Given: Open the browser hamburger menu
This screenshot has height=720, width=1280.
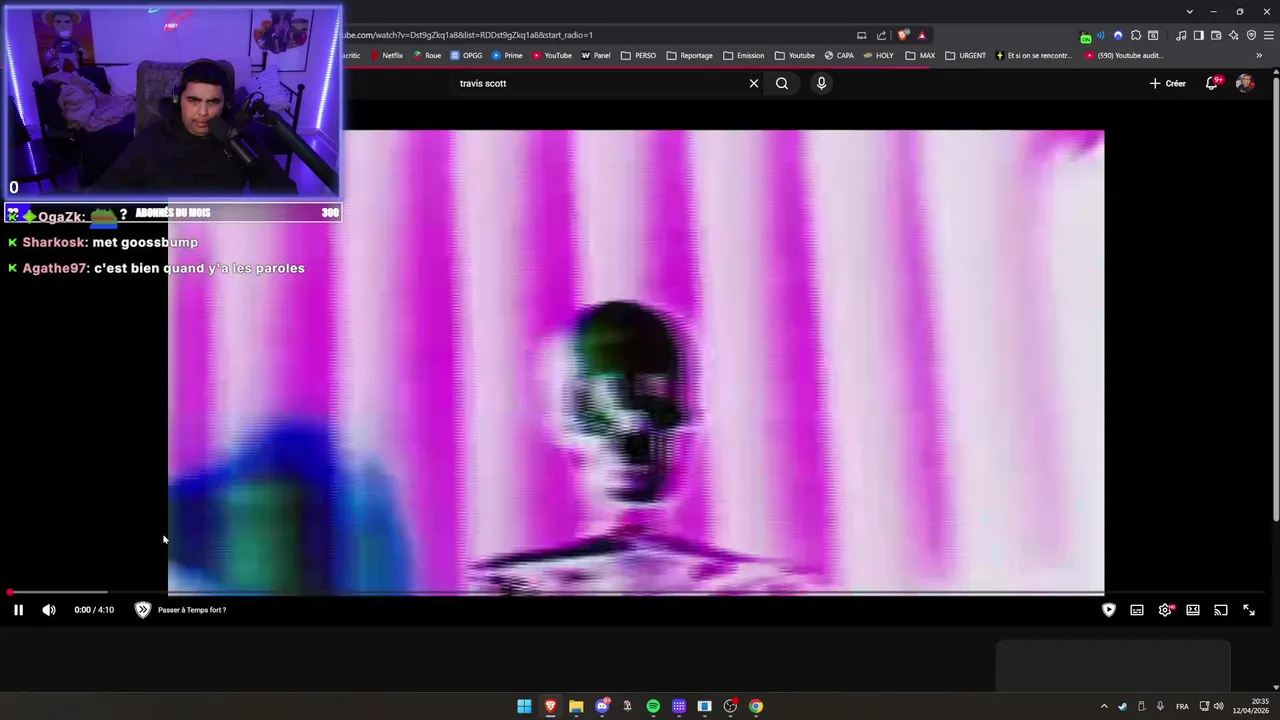Looking at the screenshot, I should [x=1269, y=35].
